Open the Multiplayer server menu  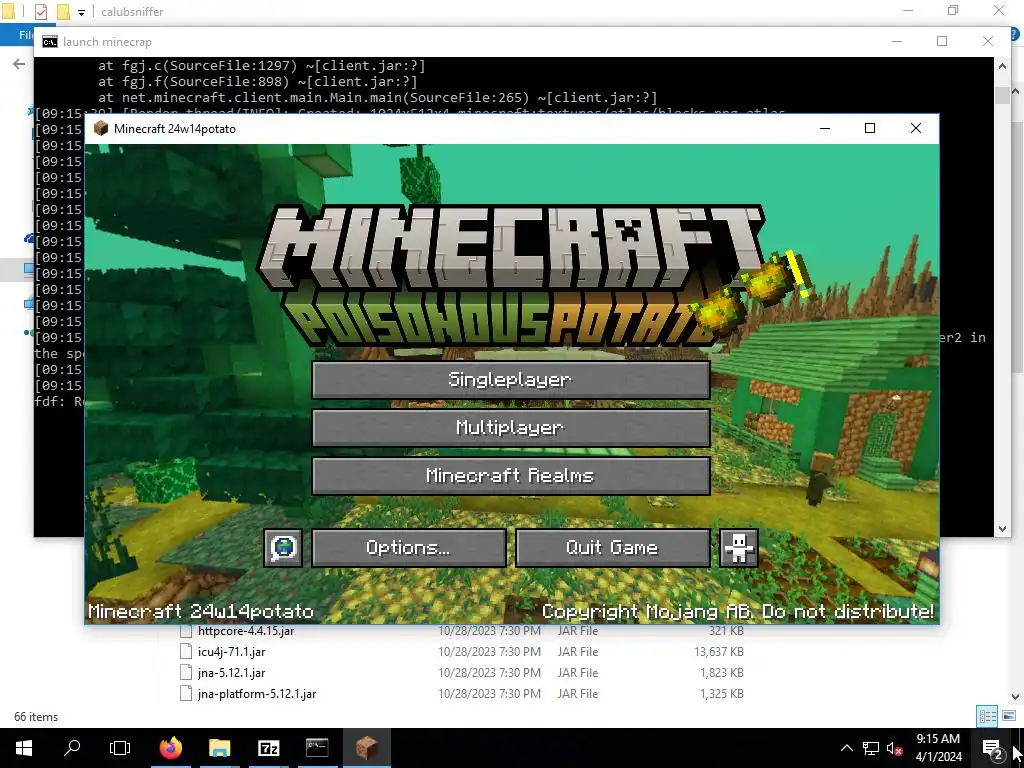(511, 428)
